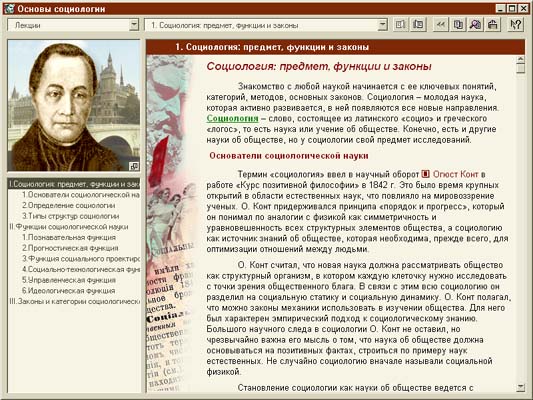
Task: Open 5.Управленческая функция item
Action: pos(69,280)
